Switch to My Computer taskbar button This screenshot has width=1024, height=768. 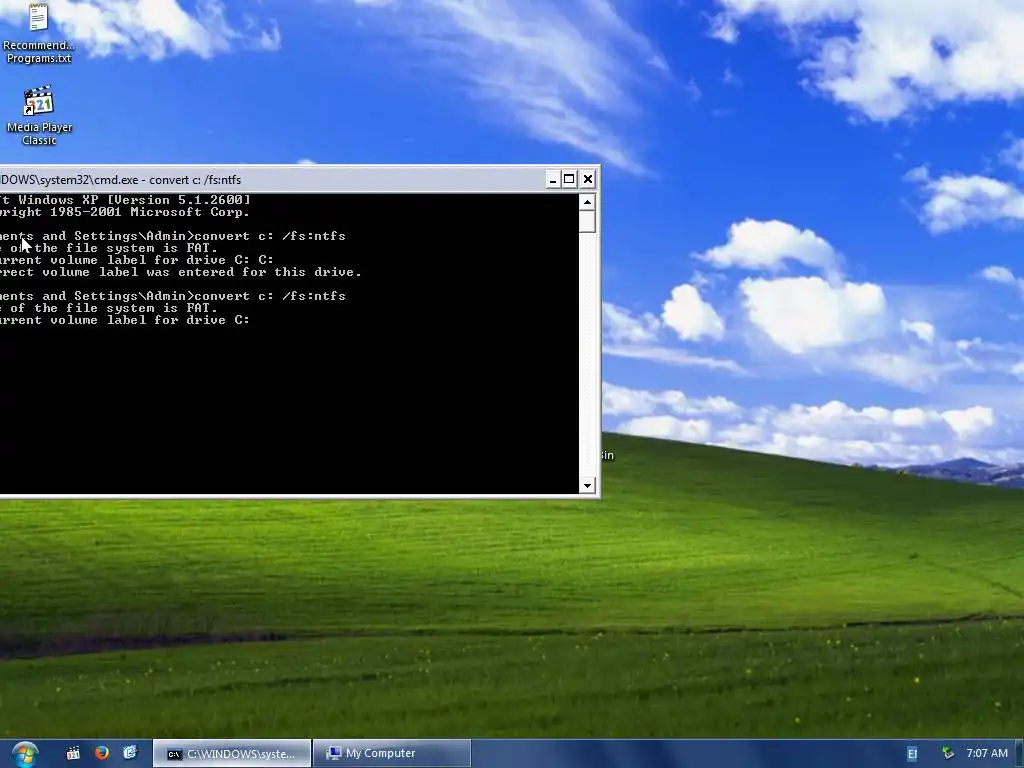pyautogui.click(x=392, y=754)
